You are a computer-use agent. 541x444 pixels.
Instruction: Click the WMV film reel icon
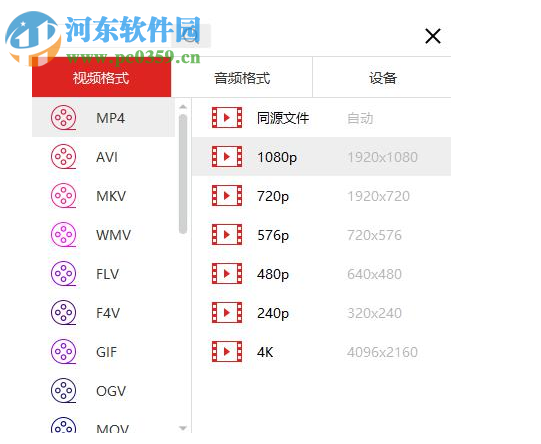coord(63,235)
